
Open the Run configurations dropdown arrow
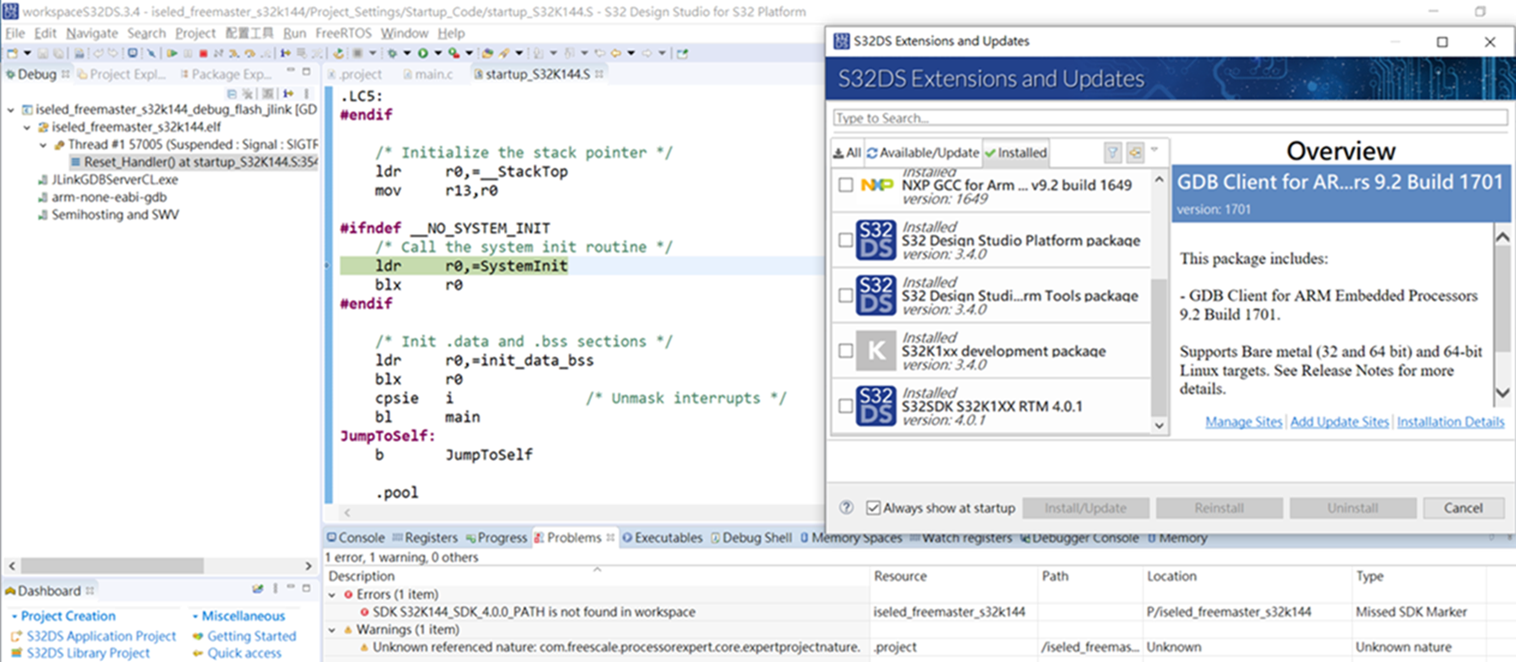[437, 52]
